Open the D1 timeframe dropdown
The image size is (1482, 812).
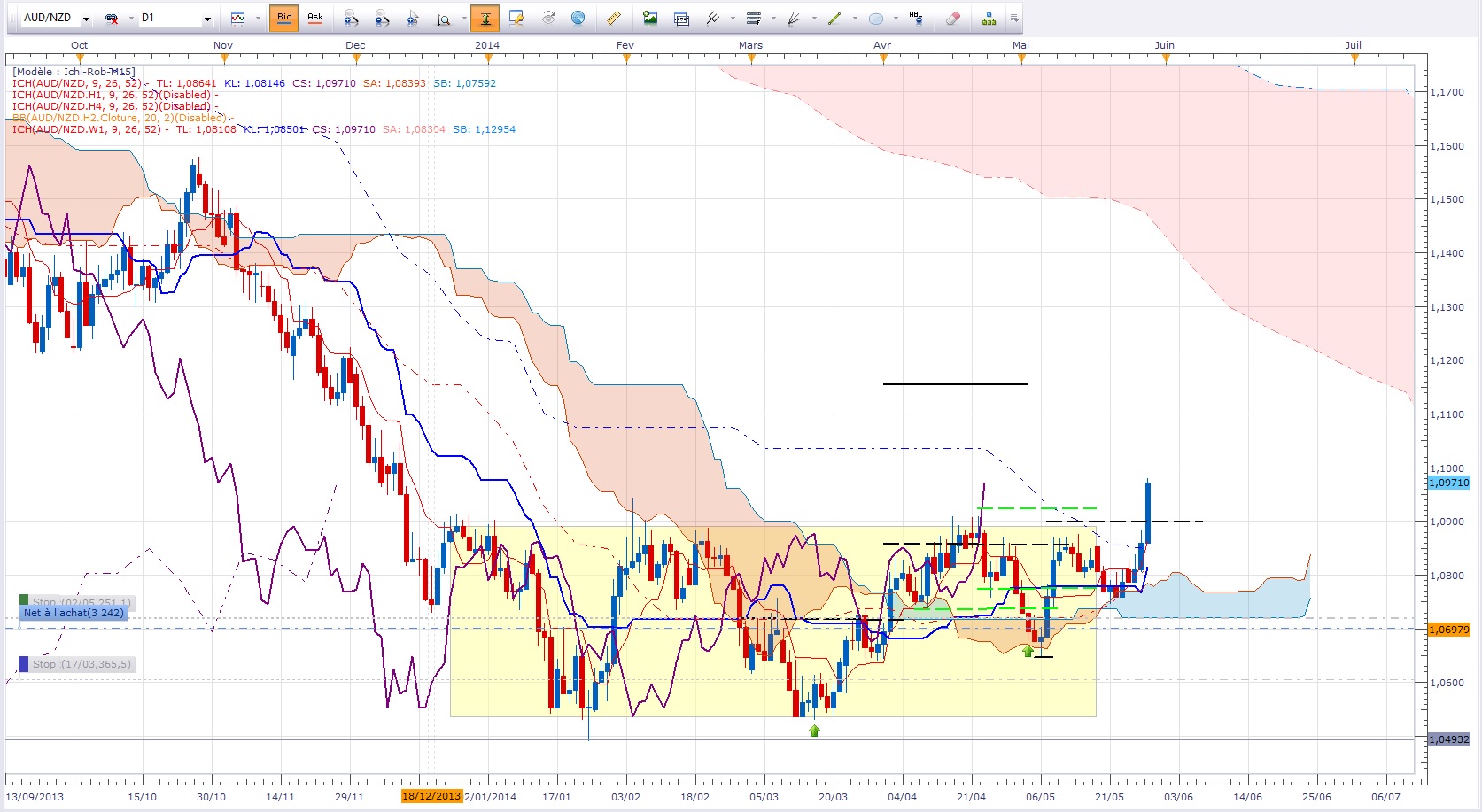click(x=207, y=19)
